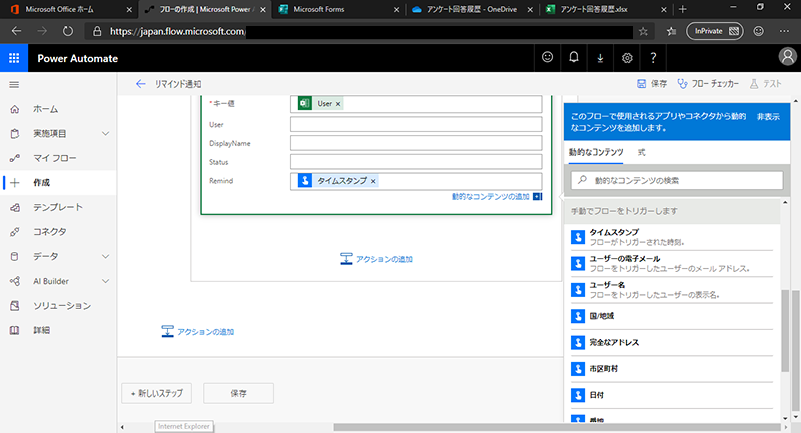
Task: Go back using the arrow beside リマインド通知
Action: pos(140,84)
